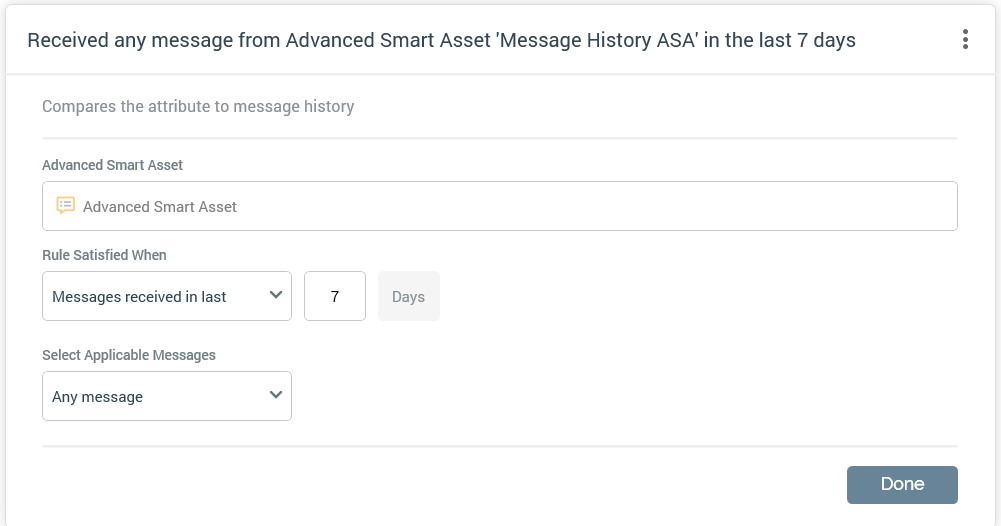This screenshot has height=526, width=1001.
Task: Open the three-dot options menu
Action: pos(965,40)
